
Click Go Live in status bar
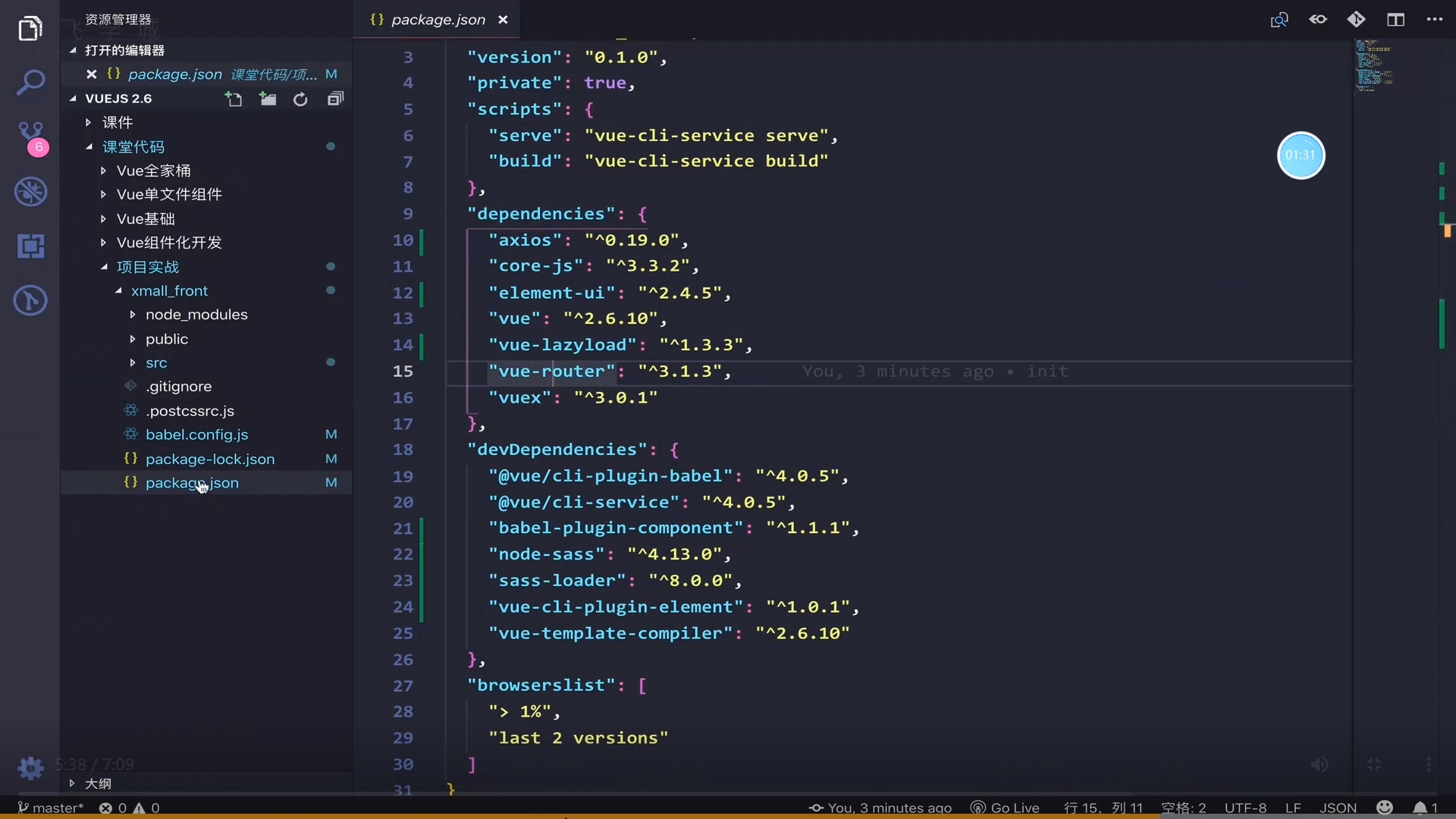[x=1006, y=808]
